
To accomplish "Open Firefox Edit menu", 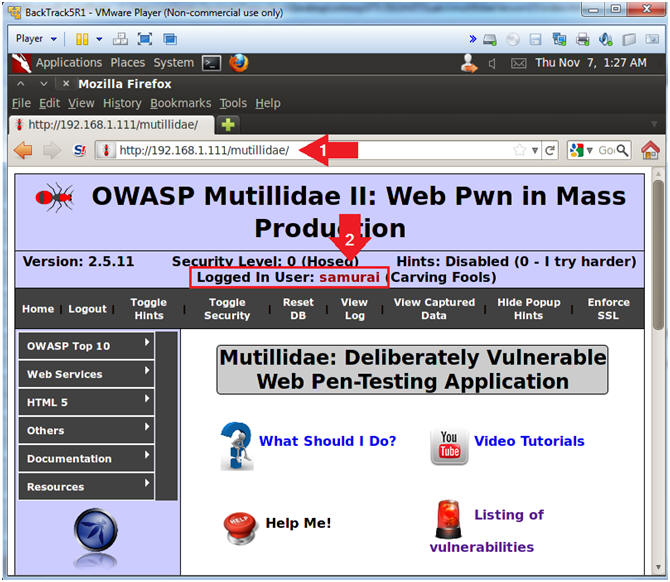I will 50,103.
